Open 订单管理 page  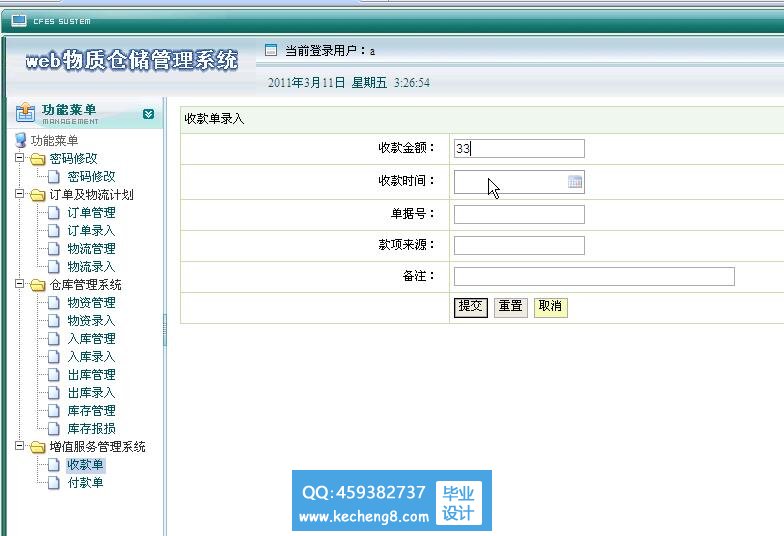tap(92, 212)
